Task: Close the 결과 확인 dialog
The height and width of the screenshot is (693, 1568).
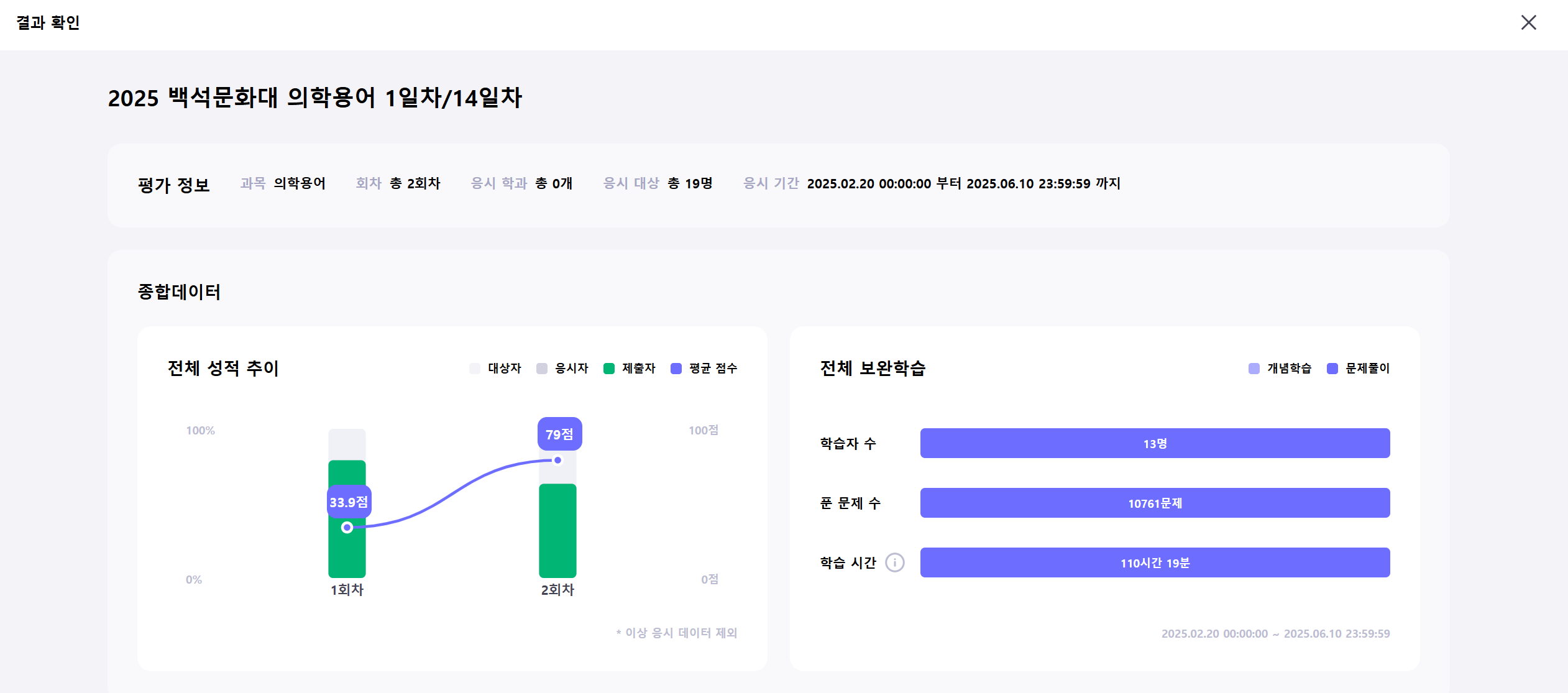Action: (1528, 23)
